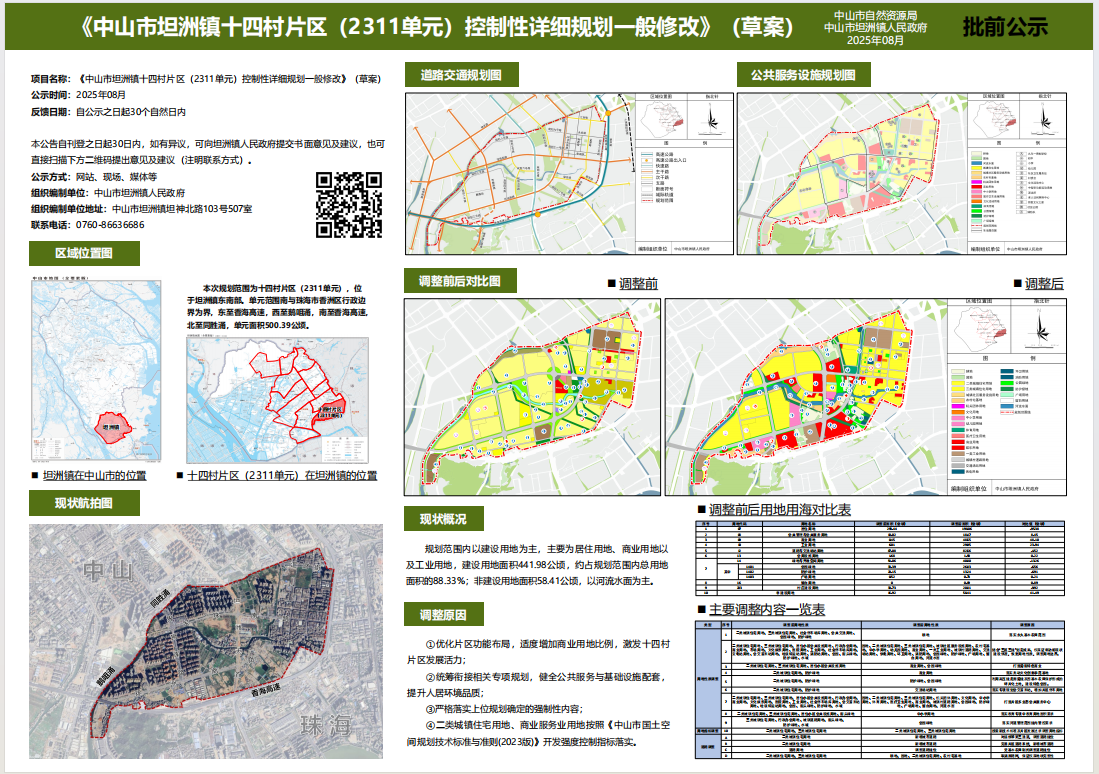Click the aerial photo of the planning area
This screenshot has width=1099, height=774.
click(205, 642)
